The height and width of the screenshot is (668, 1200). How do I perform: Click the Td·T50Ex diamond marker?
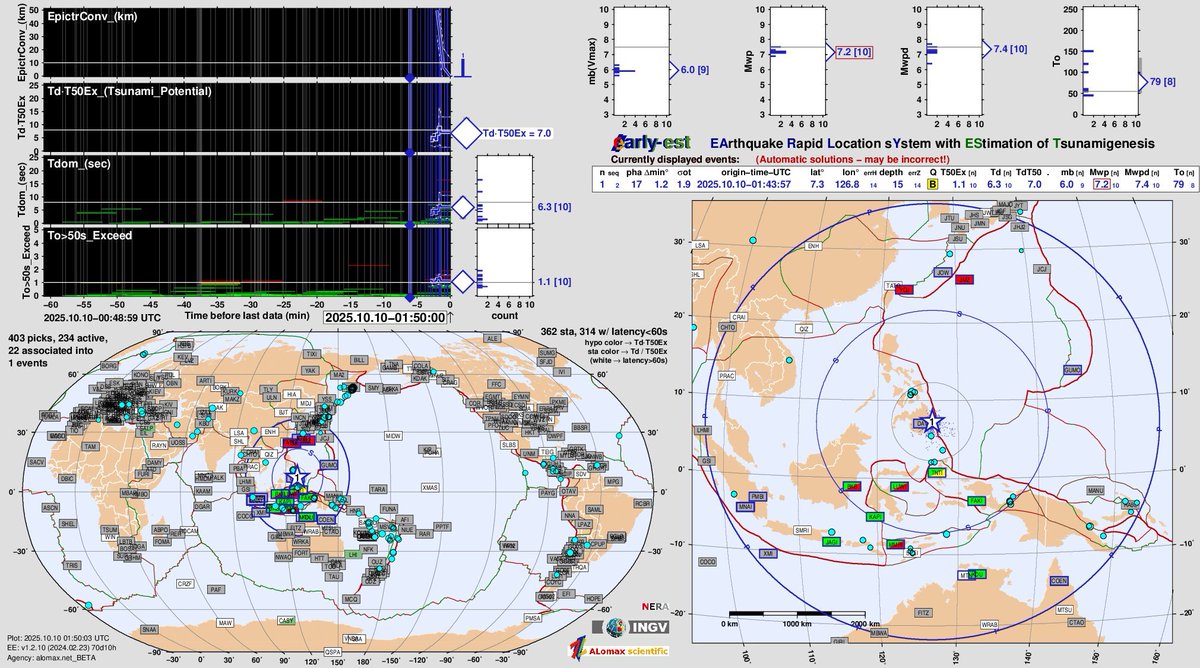(x=465, y=132)
